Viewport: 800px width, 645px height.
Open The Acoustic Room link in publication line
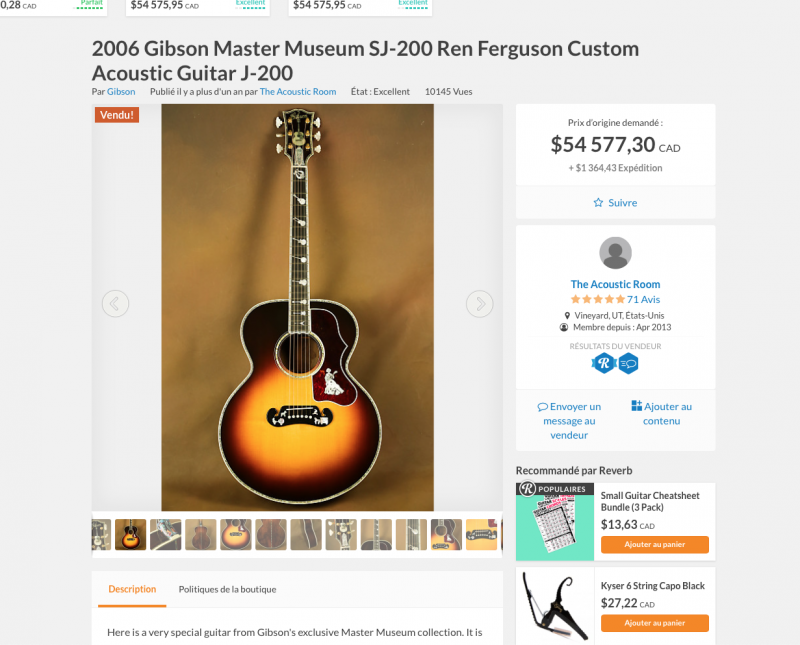298,92
